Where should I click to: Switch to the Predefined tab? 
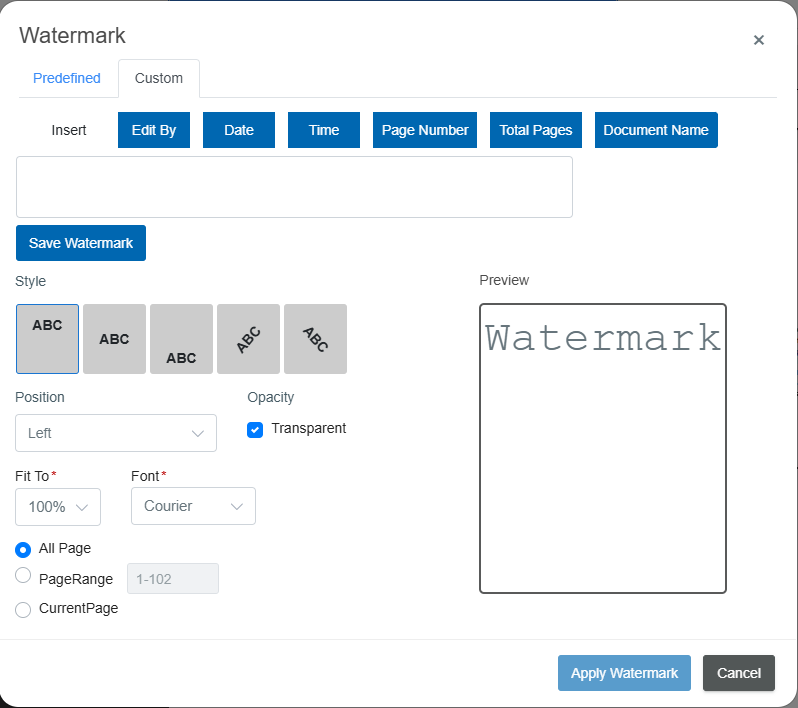(67, 78)
